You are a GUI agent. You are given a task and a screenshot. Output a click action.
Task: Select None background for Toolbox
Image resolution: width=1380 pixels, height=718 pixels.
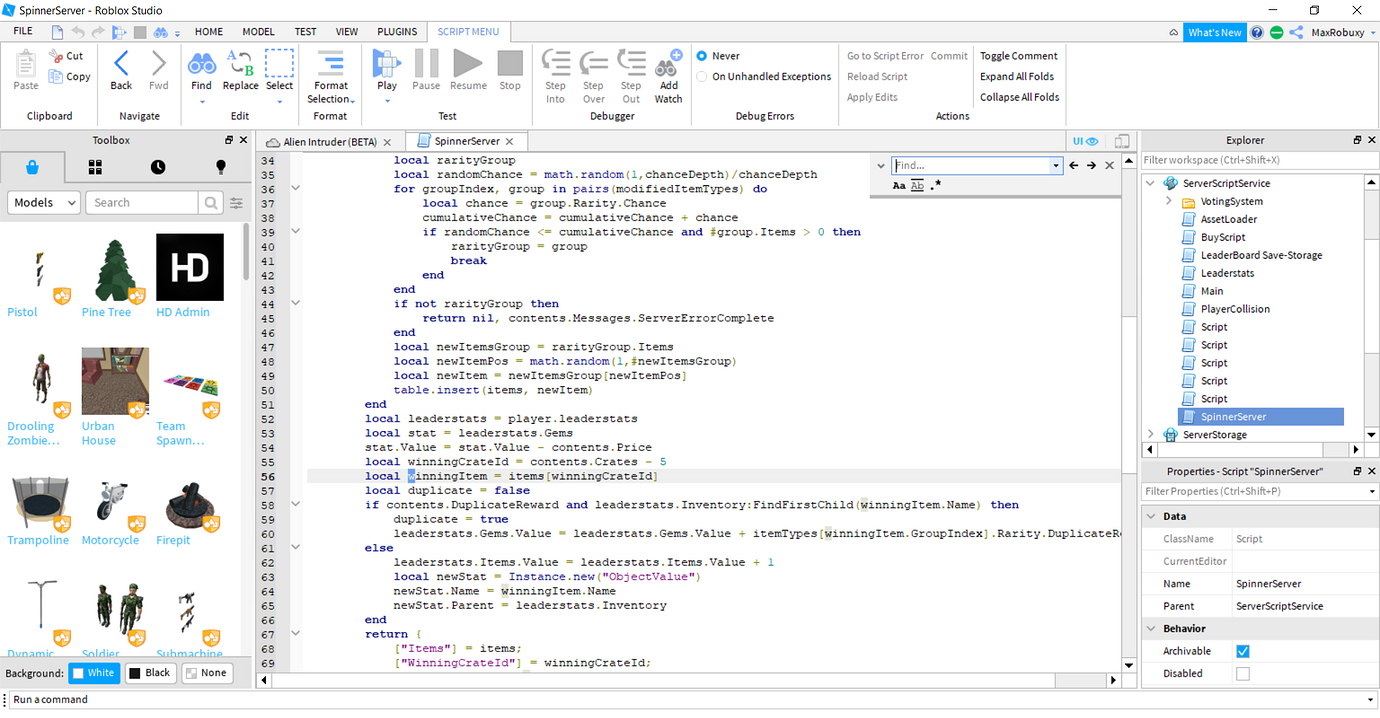[206, 673]
